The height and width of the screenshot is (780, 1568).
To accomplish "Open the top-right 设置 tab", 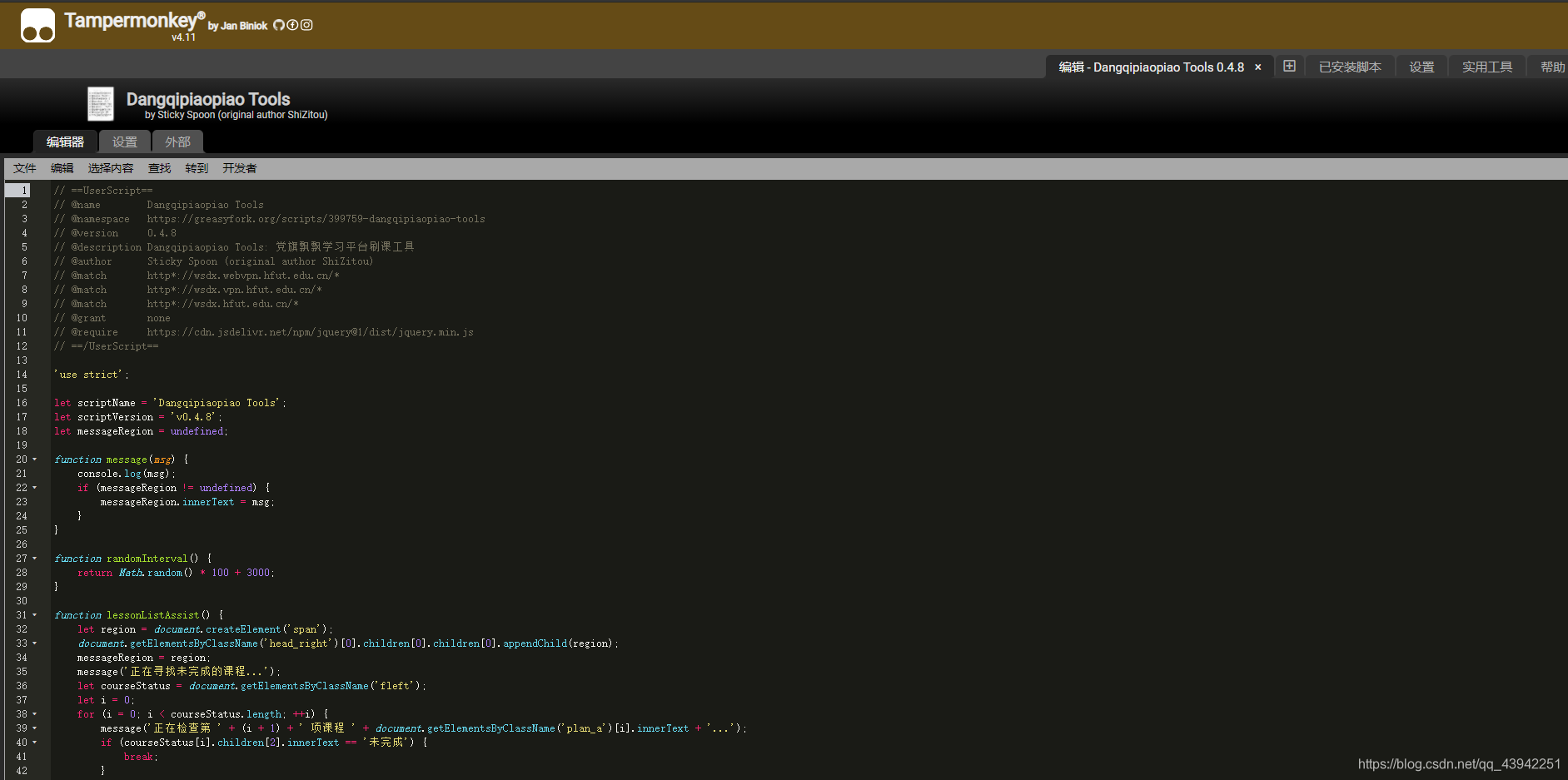I will [1421, 67].
